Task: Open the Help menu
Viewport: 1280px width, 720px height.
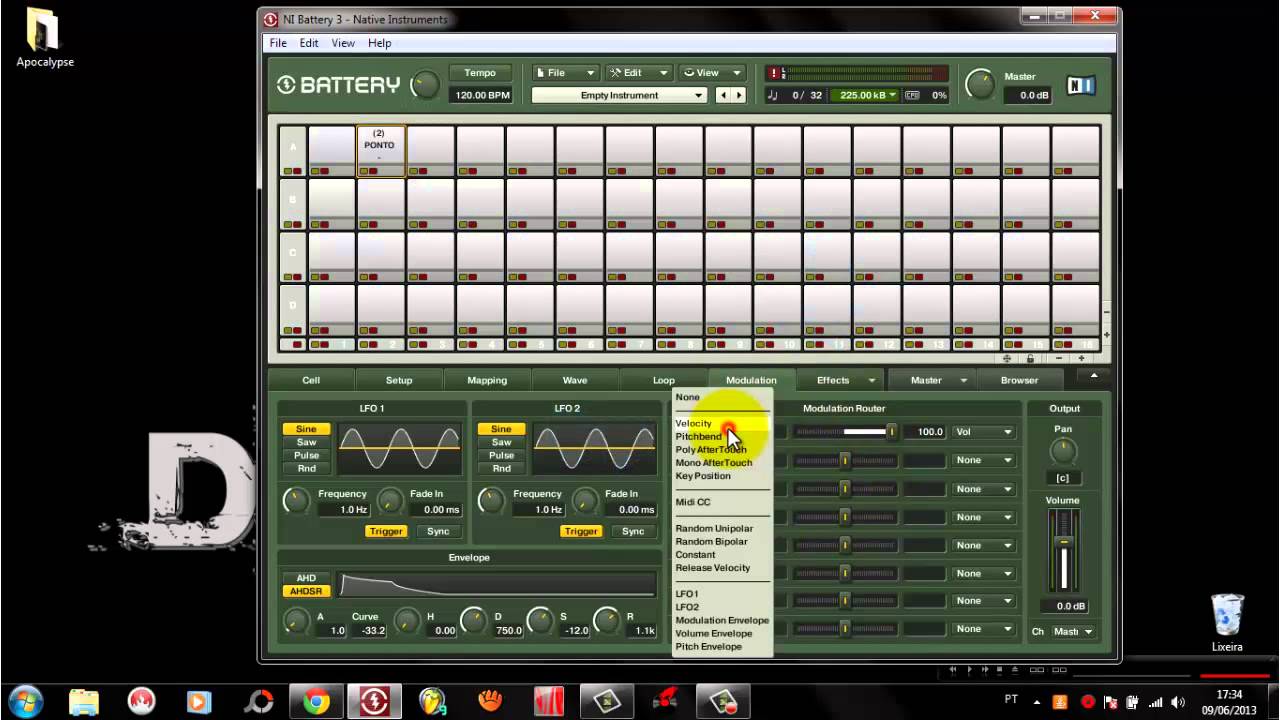Action: click(379, 43)
